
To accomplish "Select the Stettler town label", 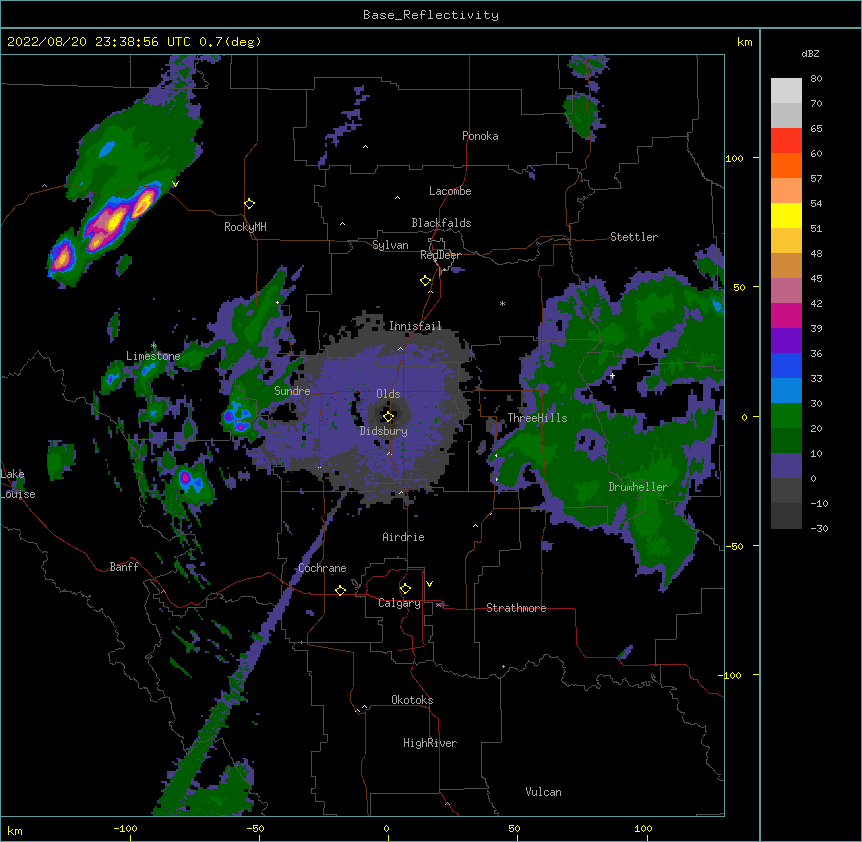I will coord(634,237).
